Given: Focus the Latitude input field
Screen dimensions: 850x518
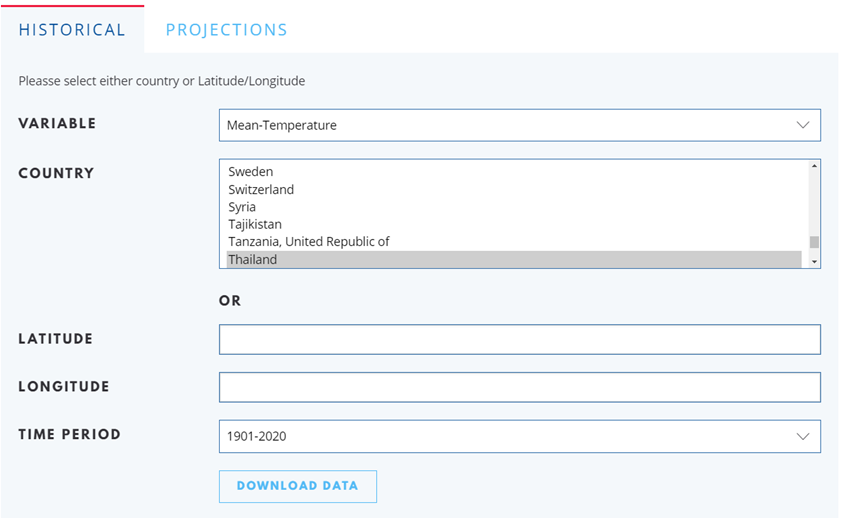Looking at the screenshot, I should (519, 339).
